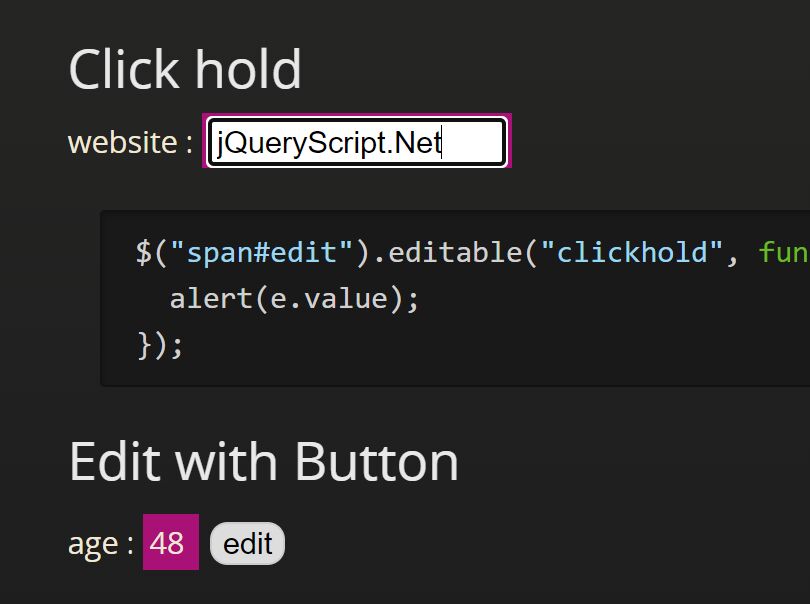Image resolution: width=810 pixels, height=604 pixels.
Task: Click the edit button next to age
Action: pos(247,544)
